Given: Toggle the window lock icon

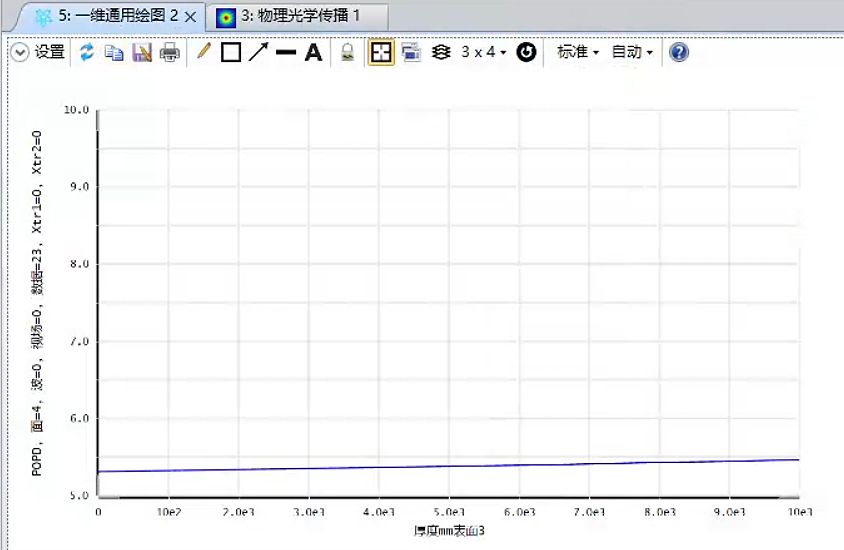Looking at the screenshot, I should coord(348,52).
